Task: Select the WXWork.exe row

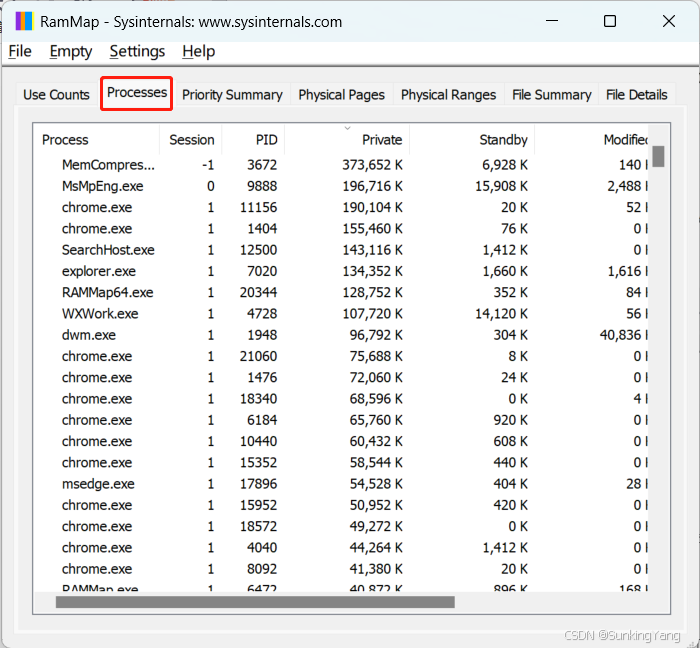Action: coord(341,314)
